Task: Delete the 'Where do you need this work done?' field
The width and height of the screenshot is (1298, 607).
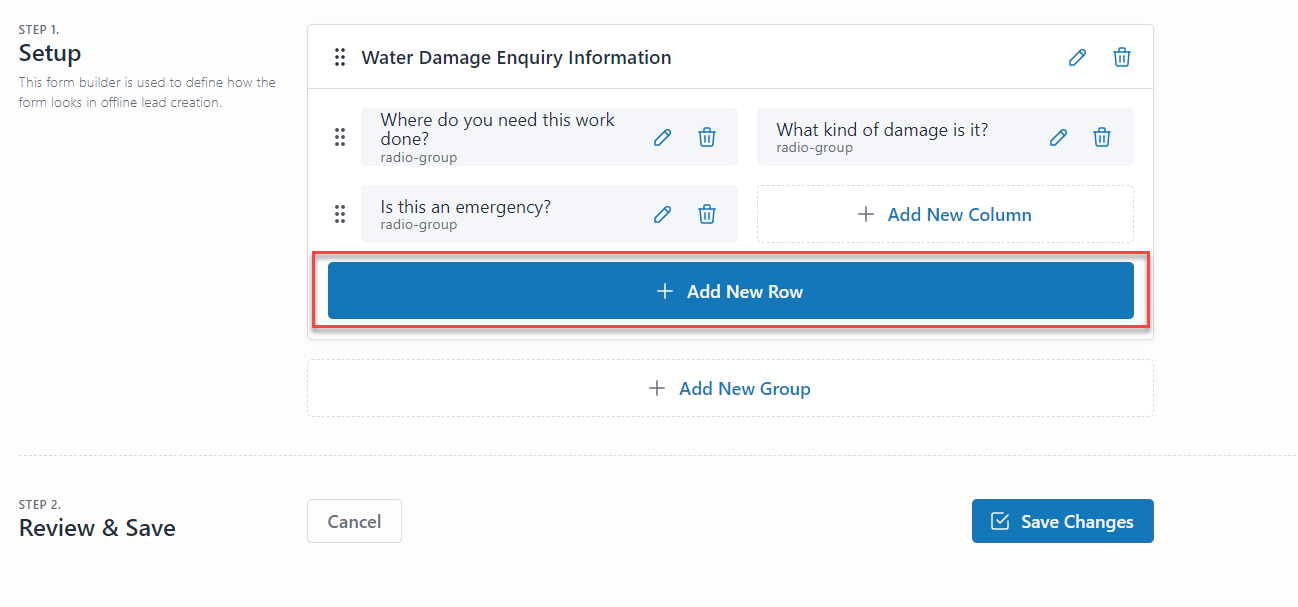Action: pyautogui.click(x=706, y=136)
